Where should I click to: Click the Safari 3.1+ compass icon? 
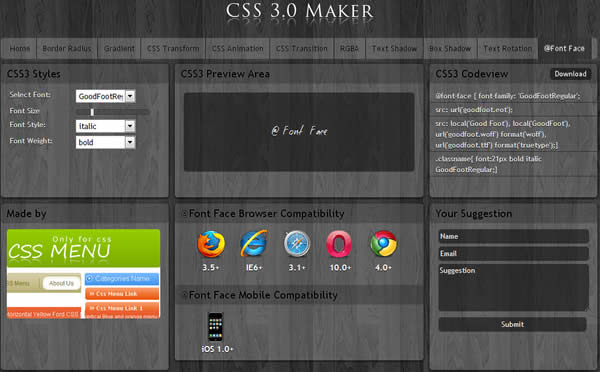tap(297, 244)
